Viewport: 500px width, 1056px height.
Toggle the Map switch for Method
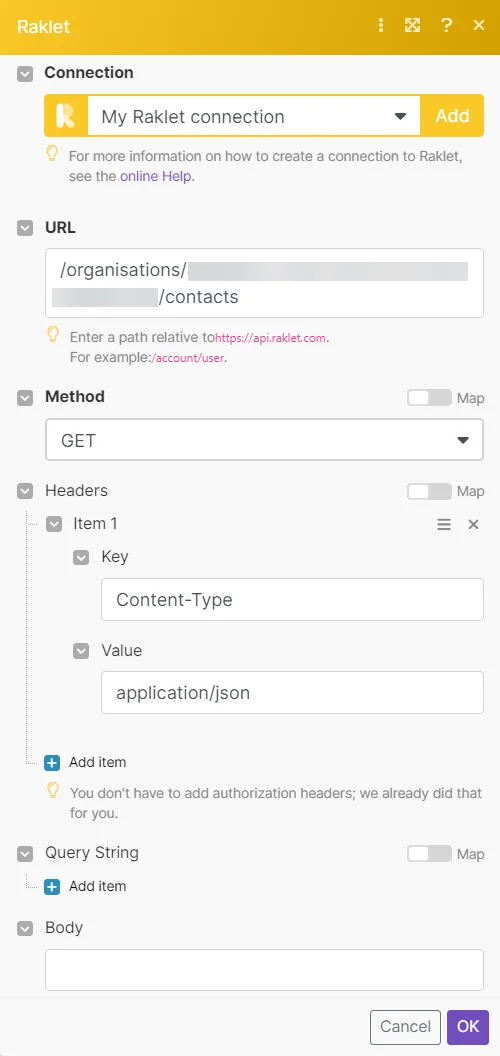tap(429, 397)
